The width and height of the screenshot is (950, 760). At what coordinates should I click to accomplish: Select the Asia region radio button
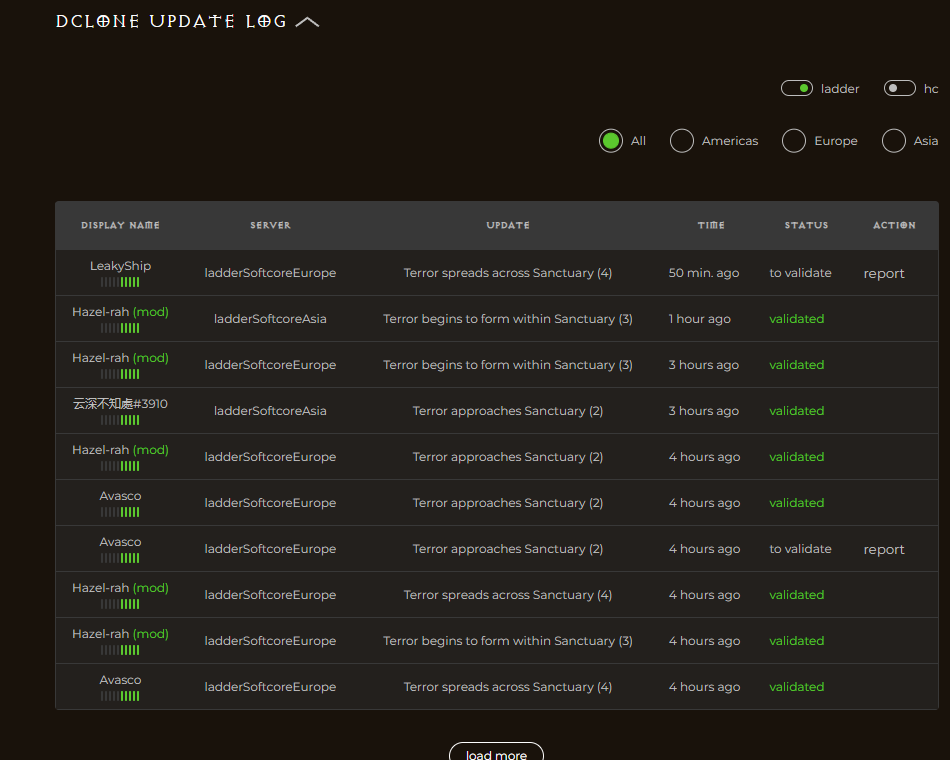894,141
